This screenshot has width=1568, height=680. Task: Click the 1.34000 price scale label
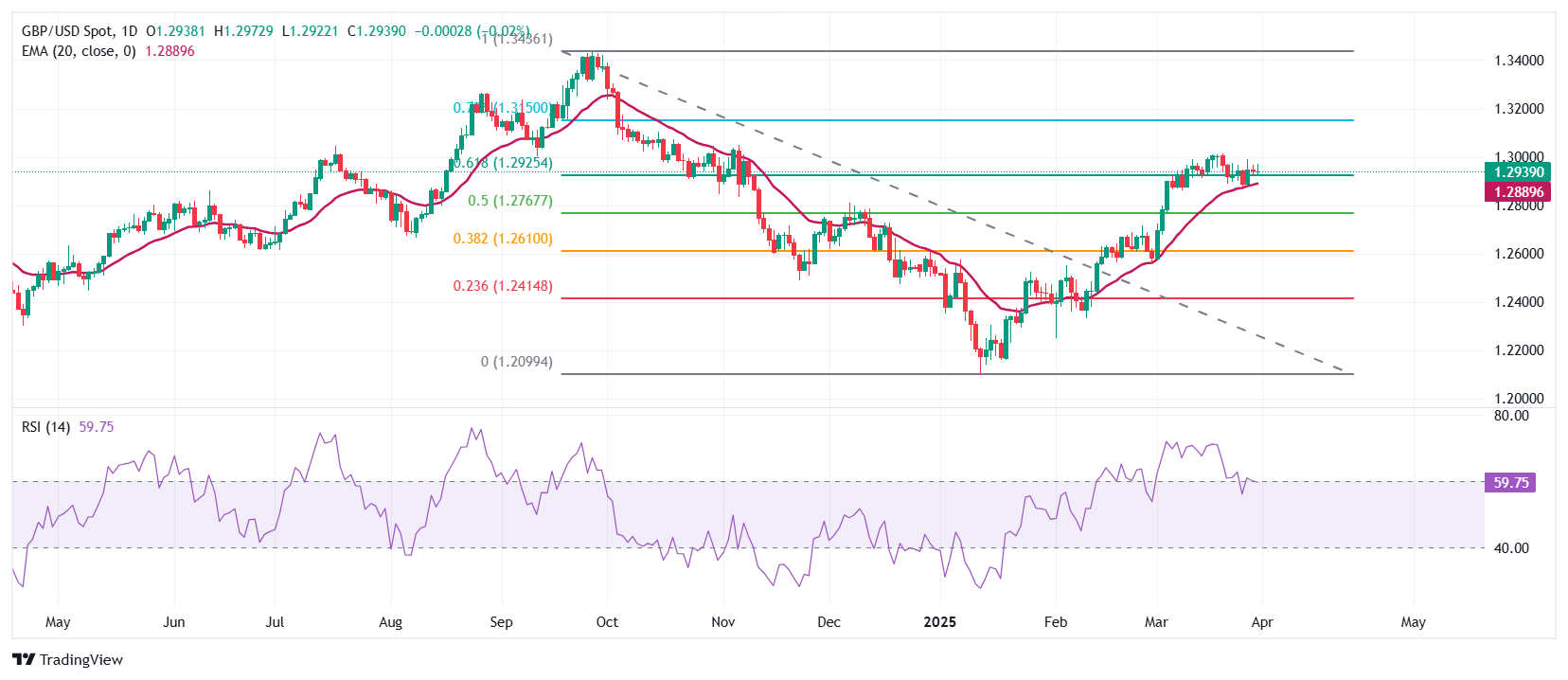1519,61
